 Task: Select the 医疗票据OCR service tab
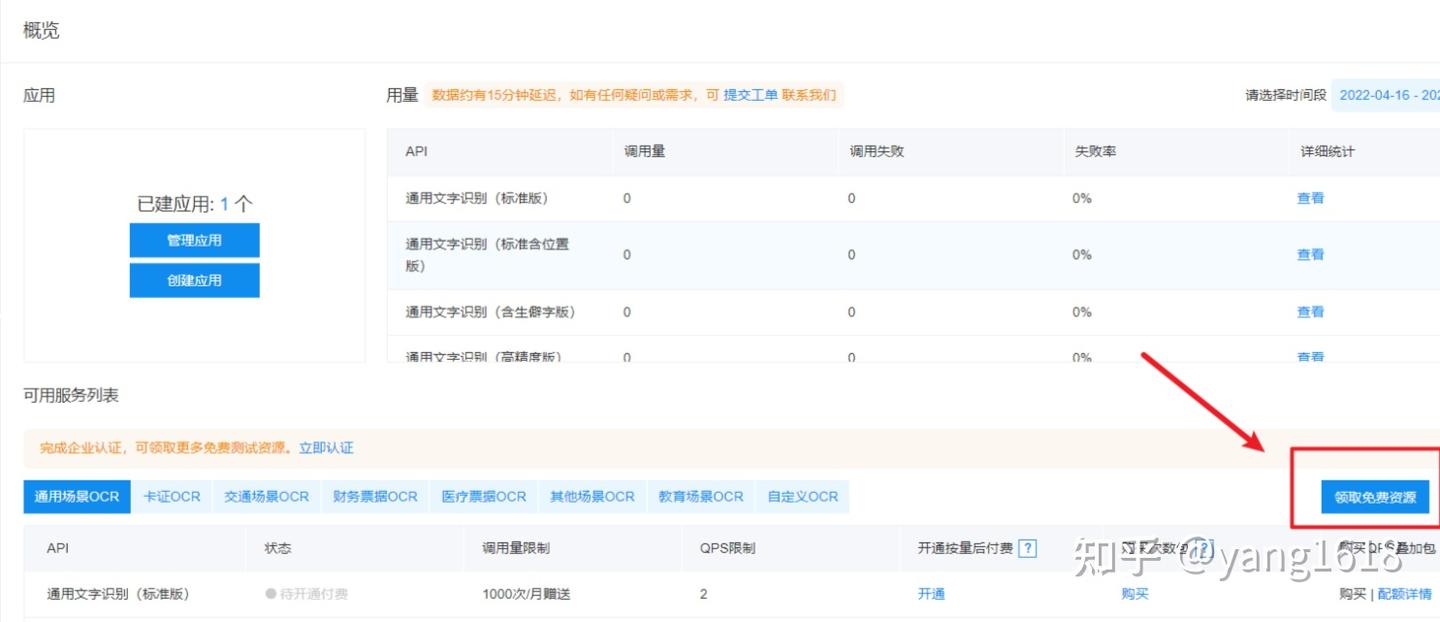point(484,496)
